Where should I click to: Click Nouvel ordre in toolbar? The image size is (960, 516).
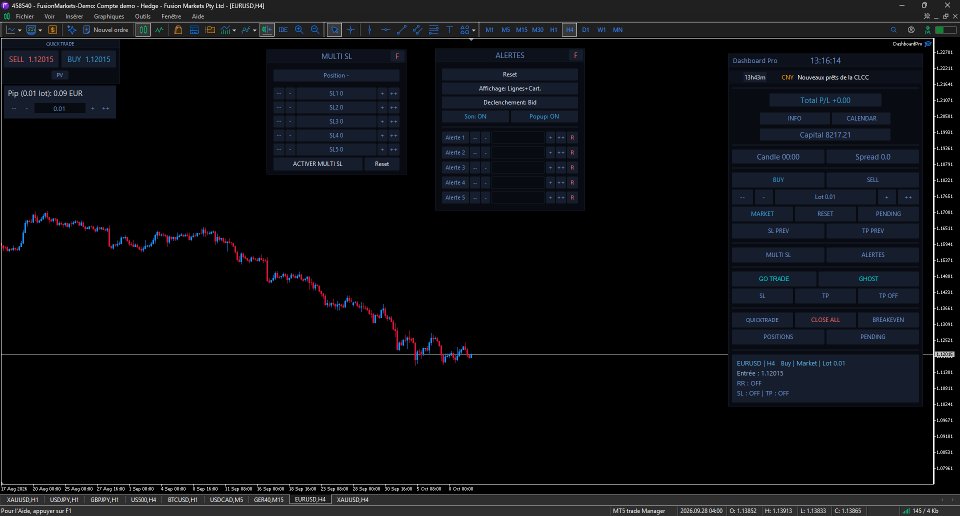pos(105,29)
